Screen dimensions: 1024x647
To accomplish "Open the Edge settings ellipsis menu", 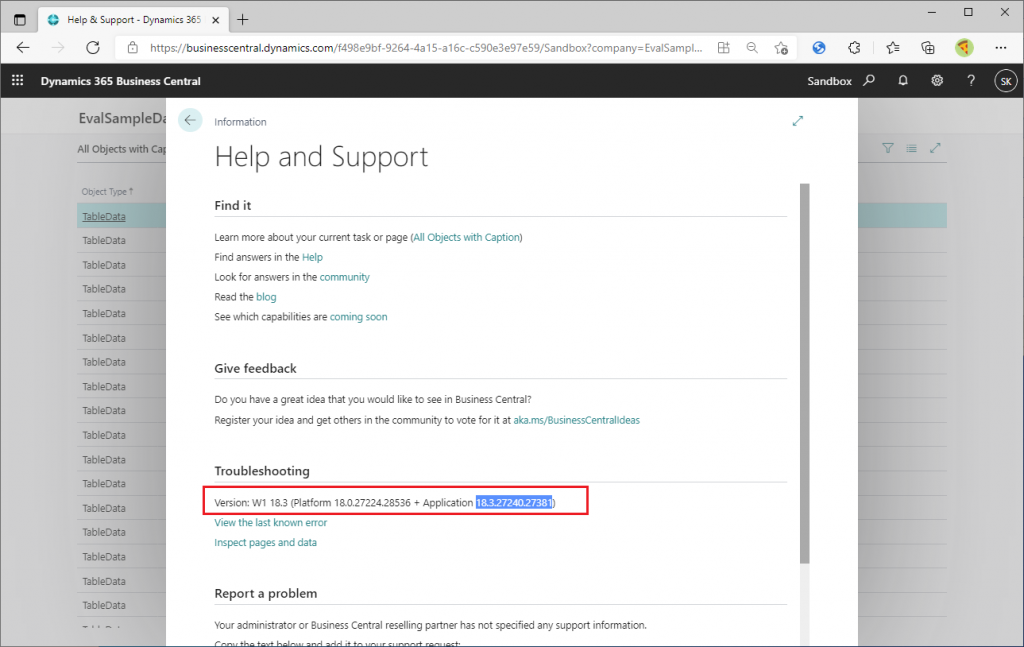I will 1000,47.
